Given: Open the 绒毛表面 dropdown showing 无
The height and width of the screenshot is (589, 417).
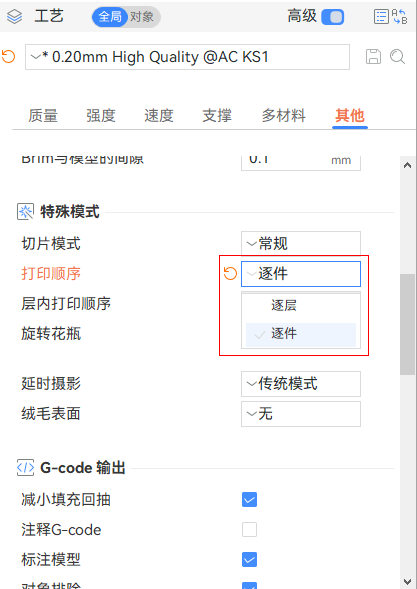Looking at the screenshot, I should [301, 414].
